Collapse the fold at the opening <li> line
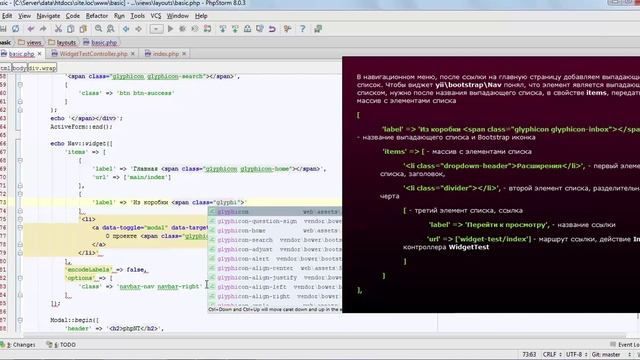640x360 pixels. pyautogui.click(x=20, y=219)
